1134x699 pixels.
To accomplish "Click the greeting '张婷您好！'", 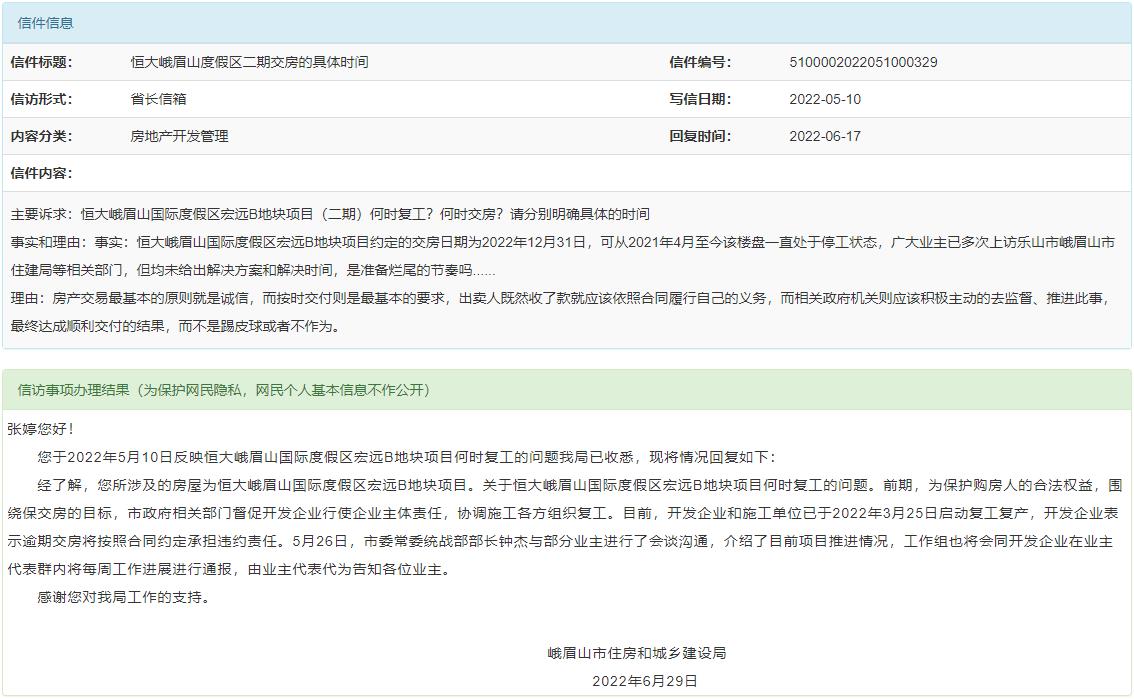I will click(40, 429).
